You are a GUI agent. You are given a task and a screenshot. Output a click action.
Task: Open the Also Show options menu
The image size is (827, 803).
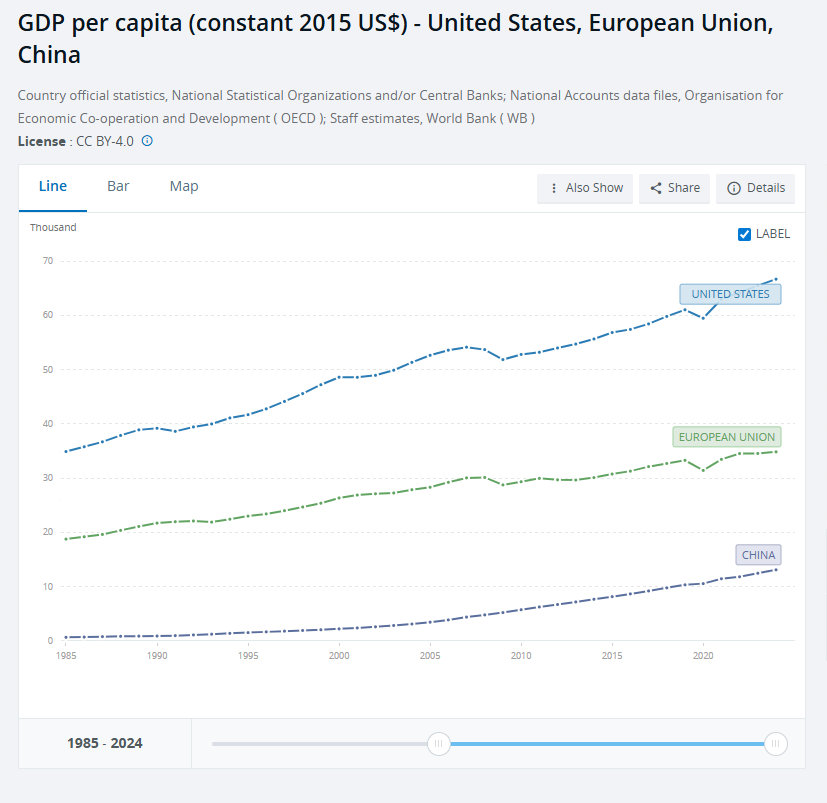(585, 188)
